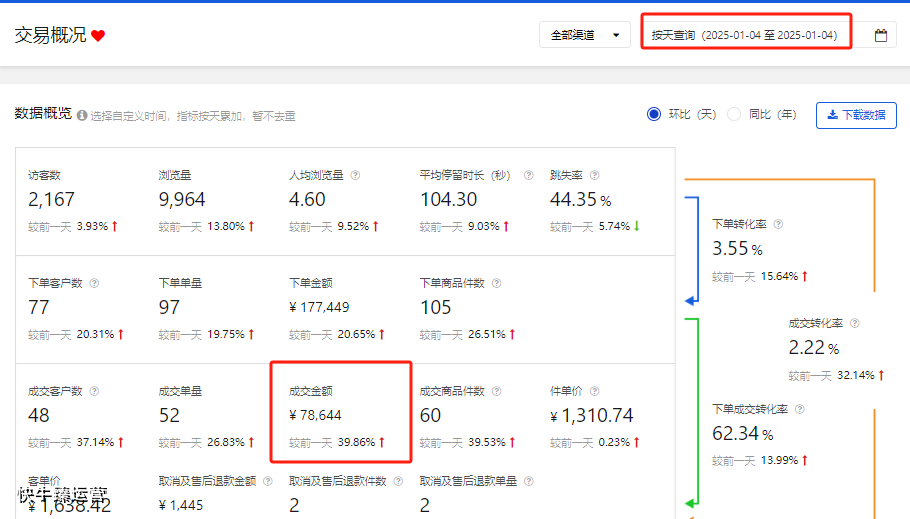Select the 同比 (年) radio button

pos(734,114)
